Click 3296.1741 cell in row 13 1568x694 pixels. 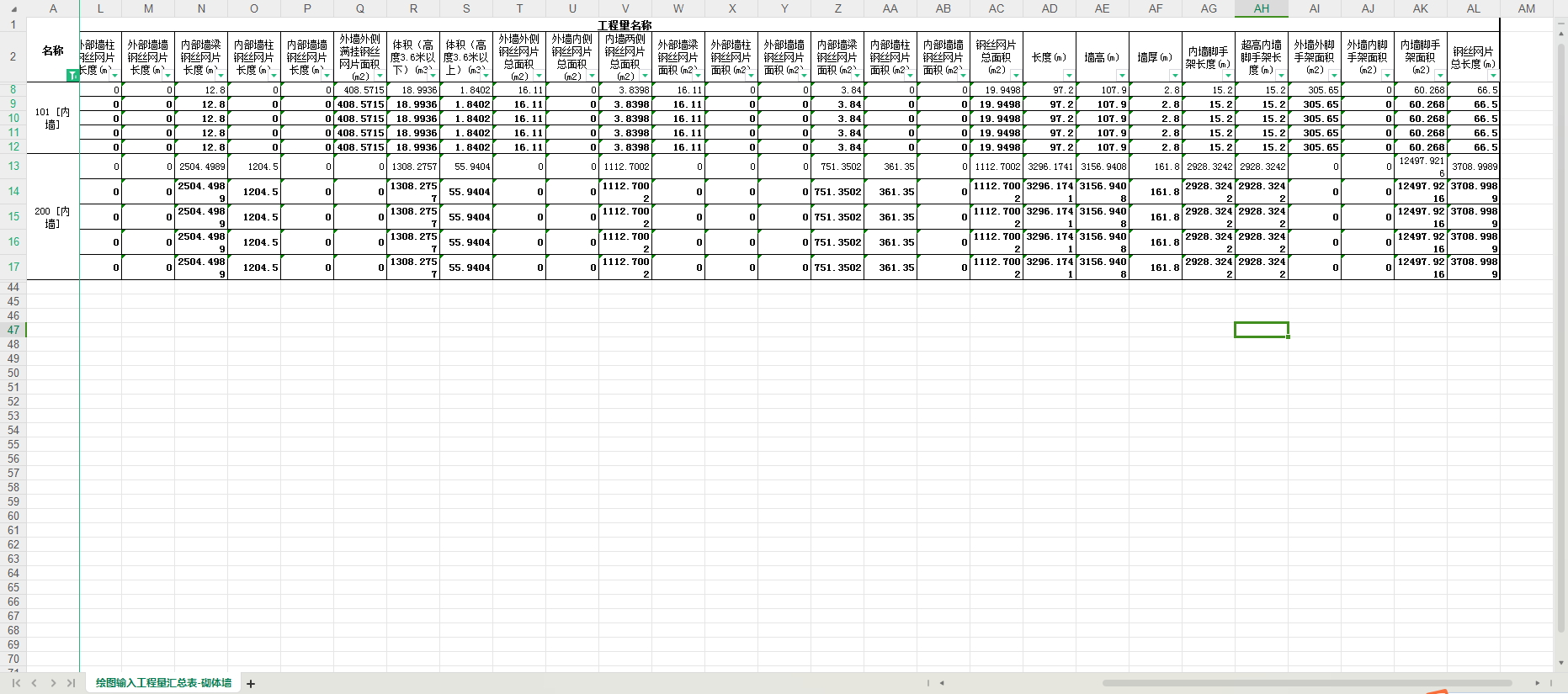(x=1050, y=167)
